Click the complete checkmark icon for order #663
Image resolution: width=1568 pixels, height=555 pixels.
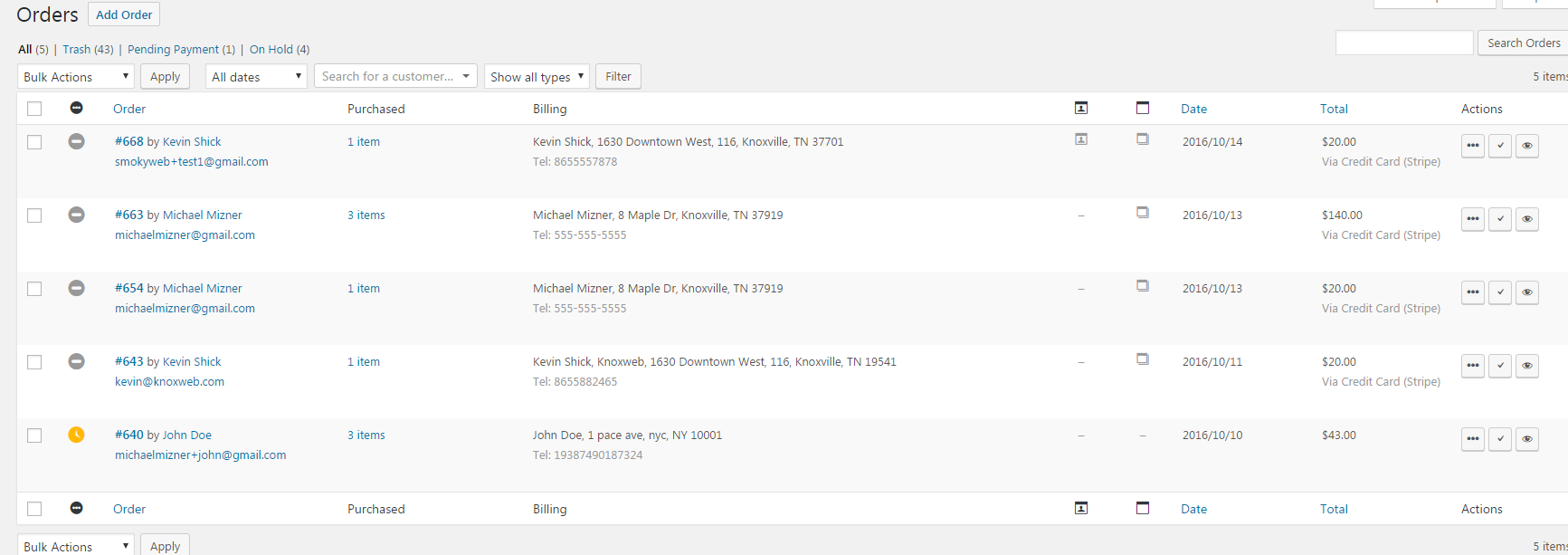1500,219
